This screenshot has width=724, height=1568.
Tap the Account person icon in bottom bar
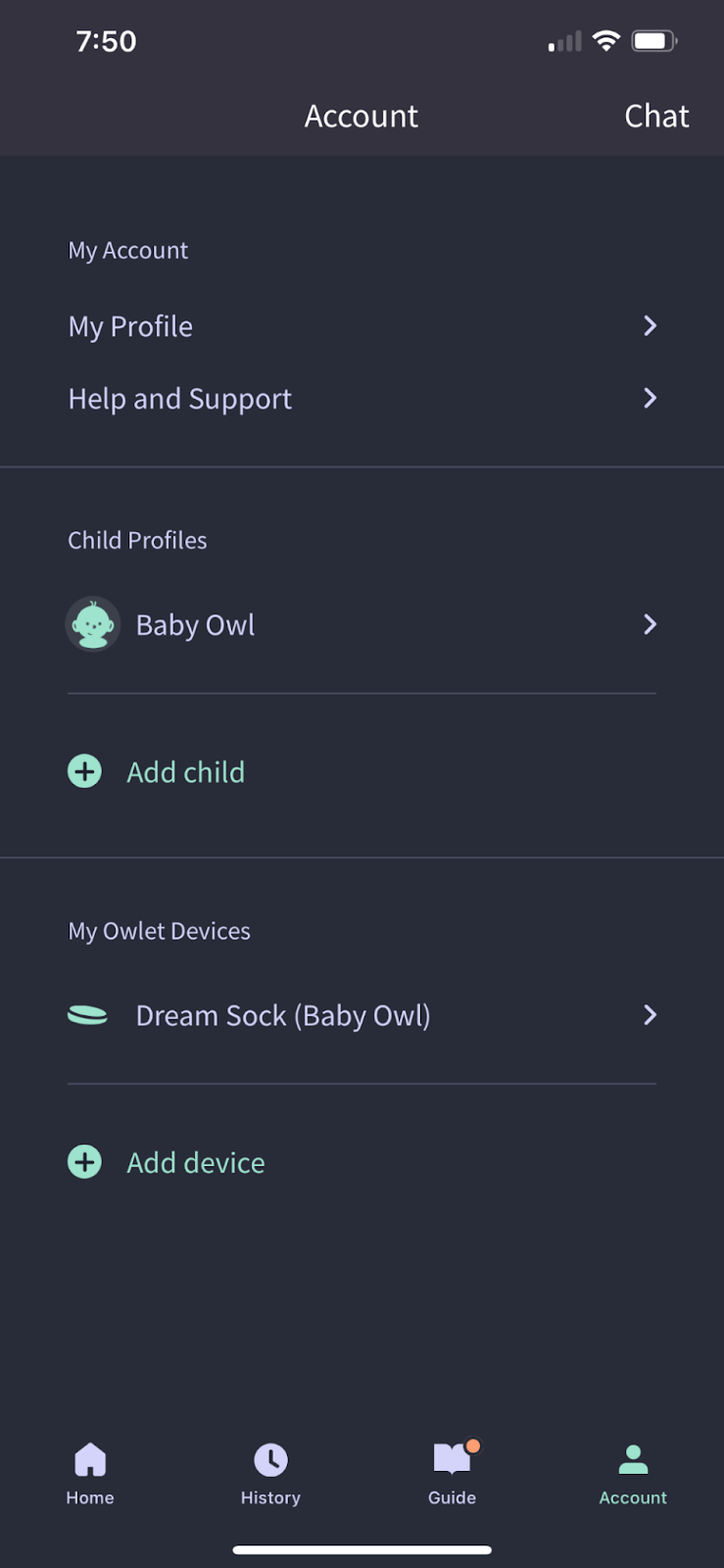click(x=633, y=1459)
